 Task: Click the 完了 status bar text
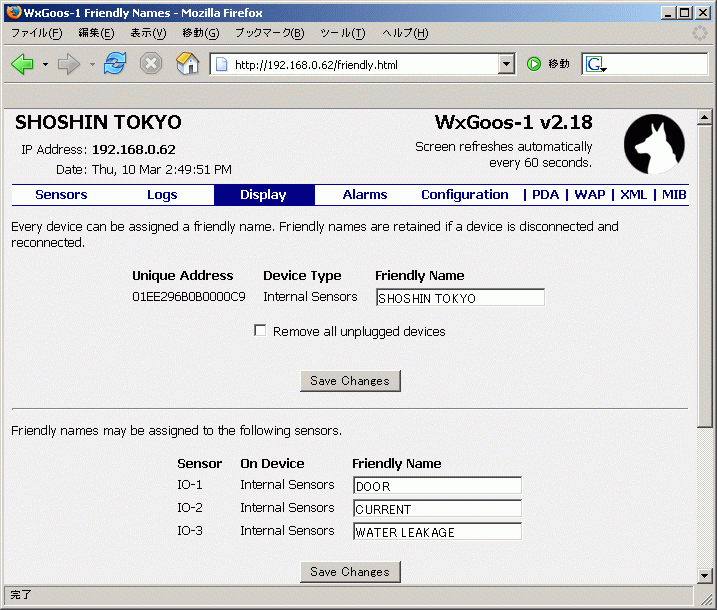[21, 594]
